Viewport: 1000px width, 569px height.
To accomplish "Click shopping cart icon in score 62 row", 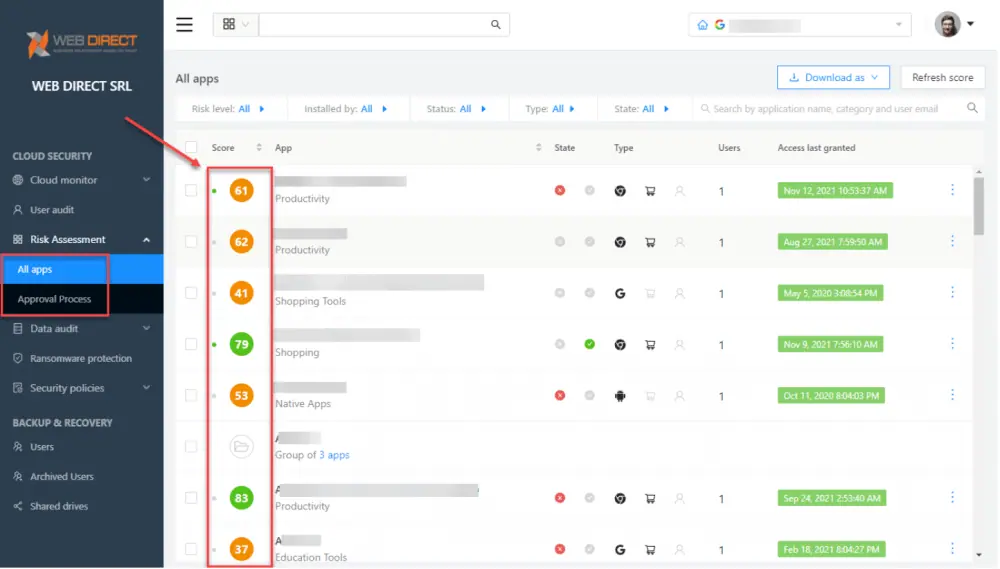I will tap(650, 242).
